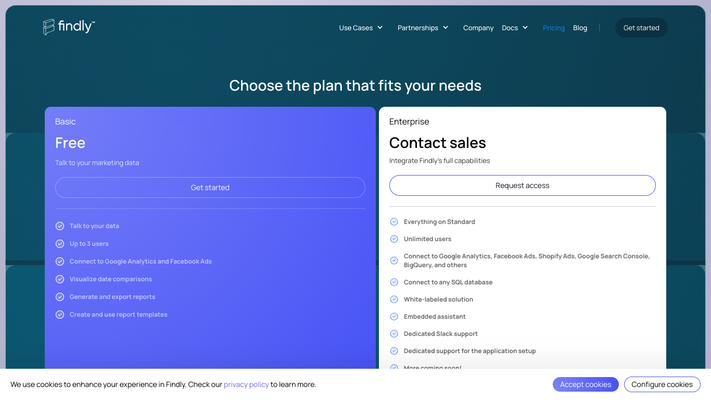Click check icon beside Dedicated Slack support
Image resolution: width=711 pixels, height=400 pixels.
[394, 334]
